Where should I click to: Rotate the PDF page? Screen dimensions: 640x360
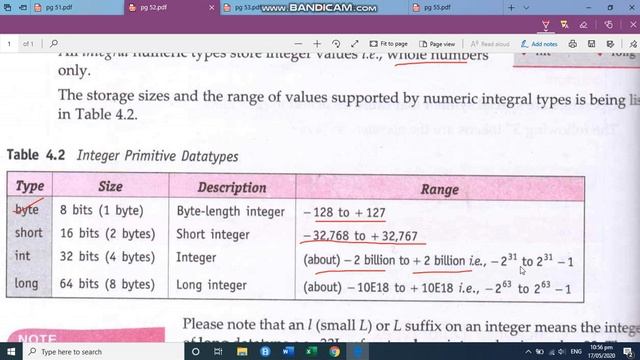(x=336, y=44)
